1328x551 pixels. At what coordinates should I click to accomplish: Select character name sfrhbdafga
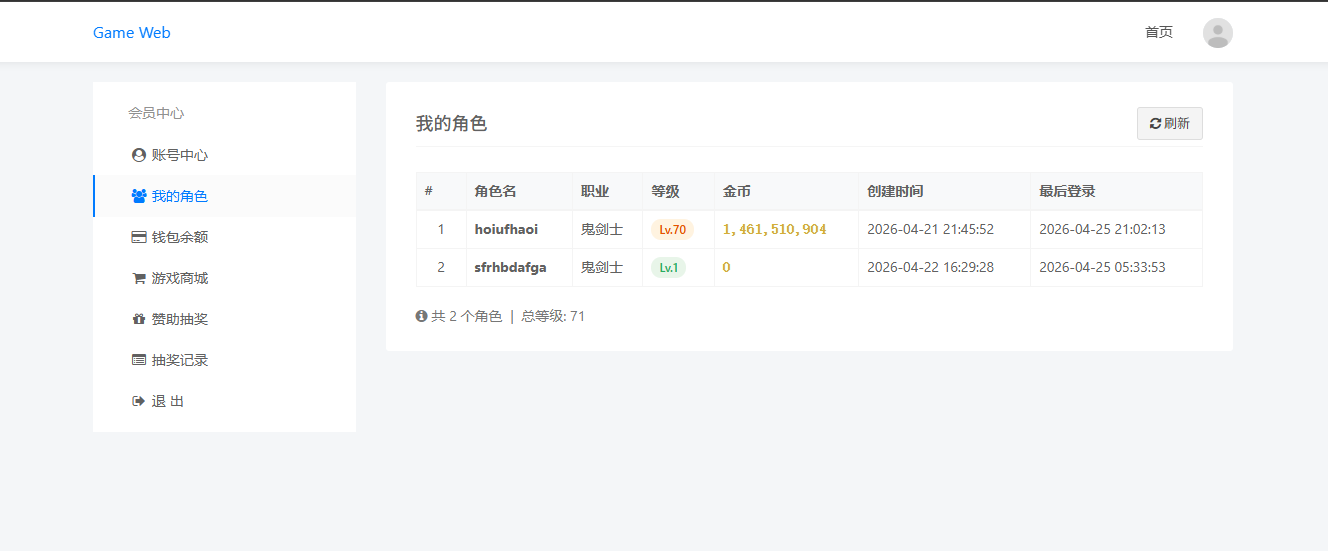pos(511,267)
